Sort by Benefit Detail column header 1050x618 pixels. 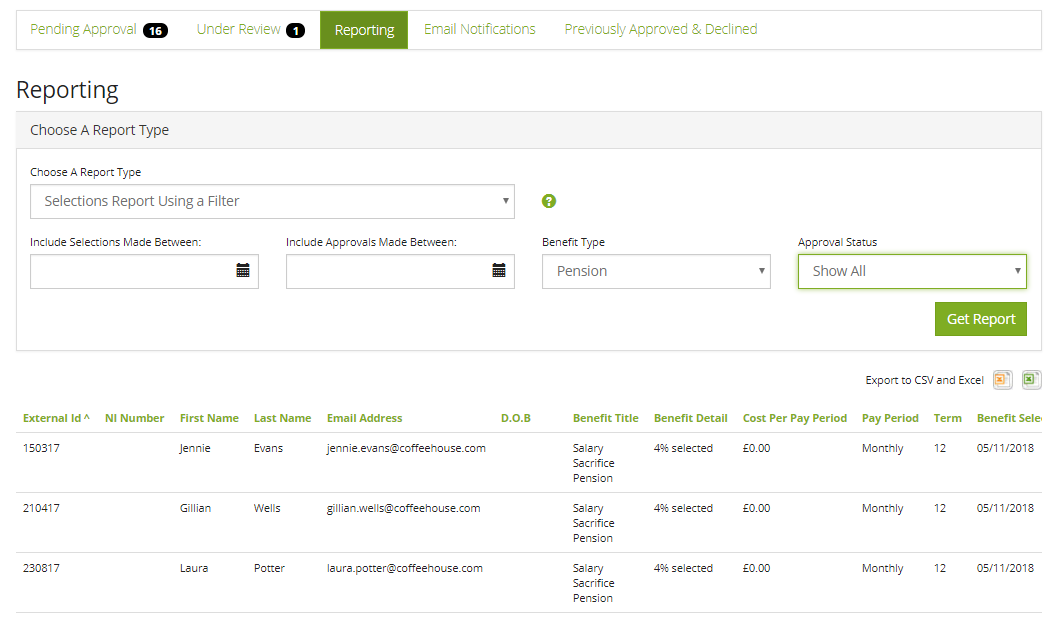pyautogui.click(x=690, y=418)
